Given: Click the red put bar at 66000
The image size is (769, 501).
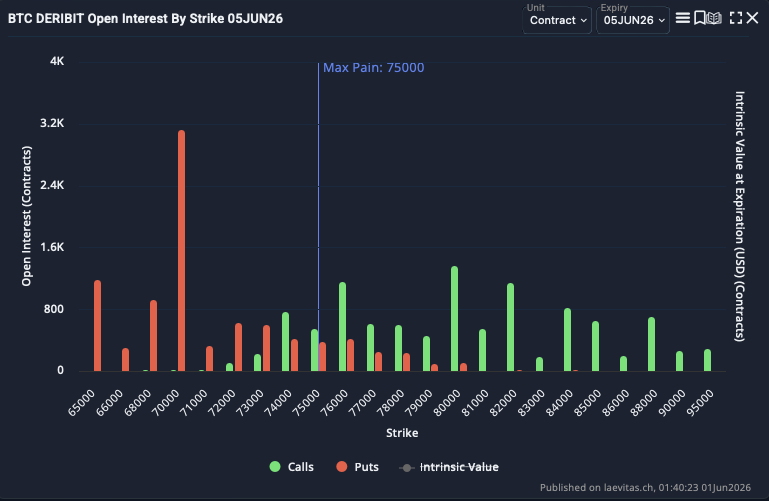Looking at the screenshot, I should (126, 359).
